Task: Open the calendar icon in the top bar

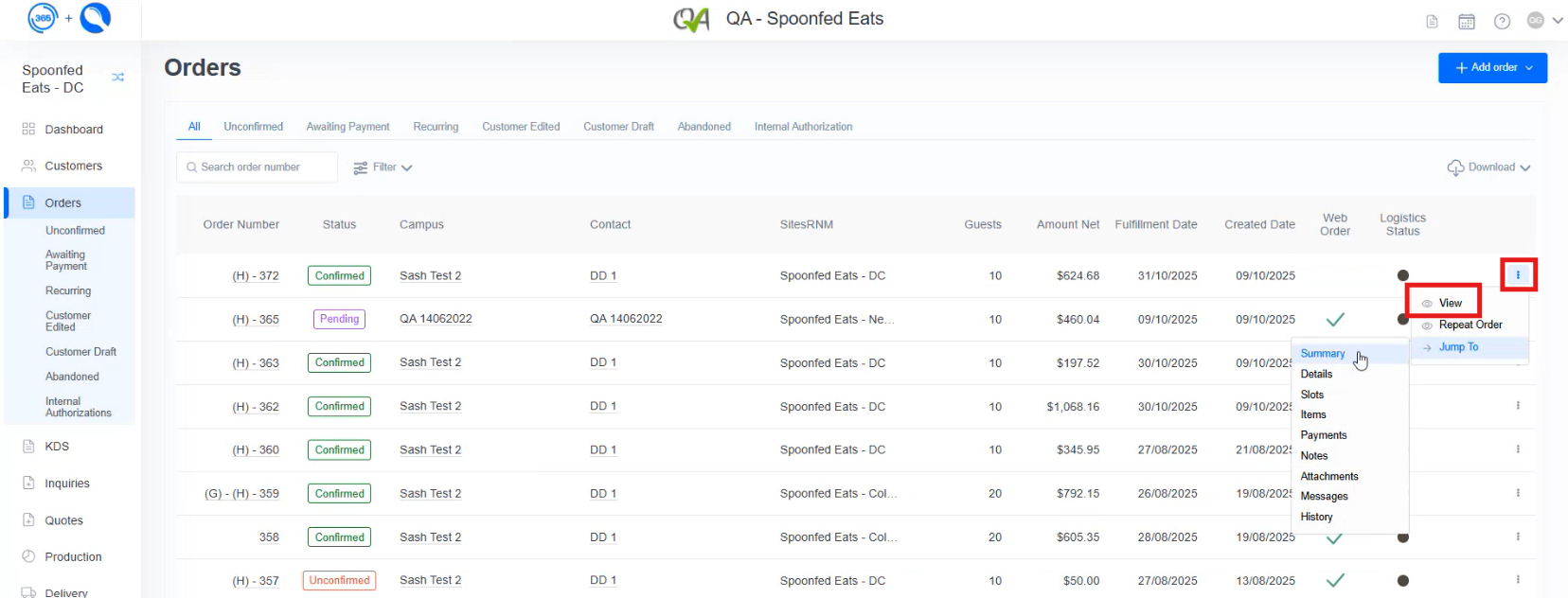Action: 1467,20
